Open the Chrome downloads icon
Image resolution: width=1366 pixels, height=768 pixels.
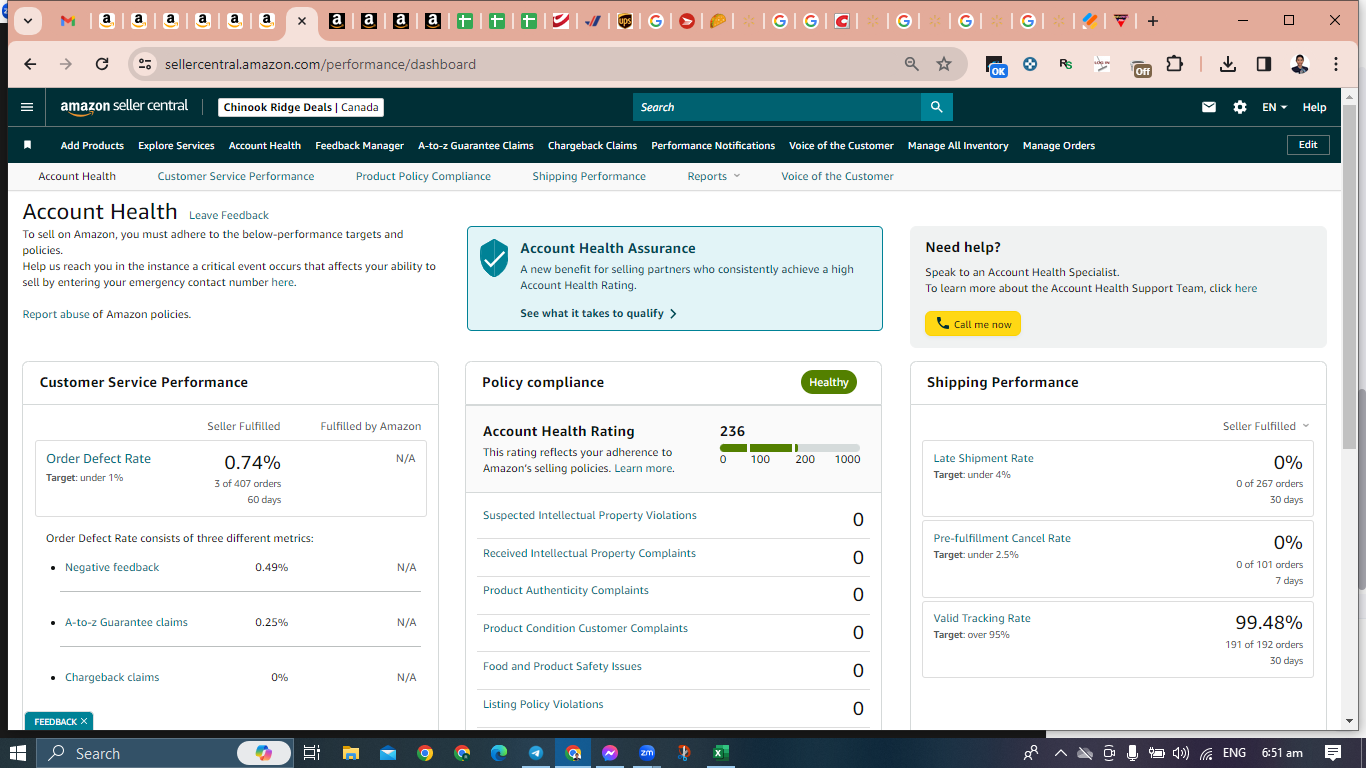point(1228,64)
